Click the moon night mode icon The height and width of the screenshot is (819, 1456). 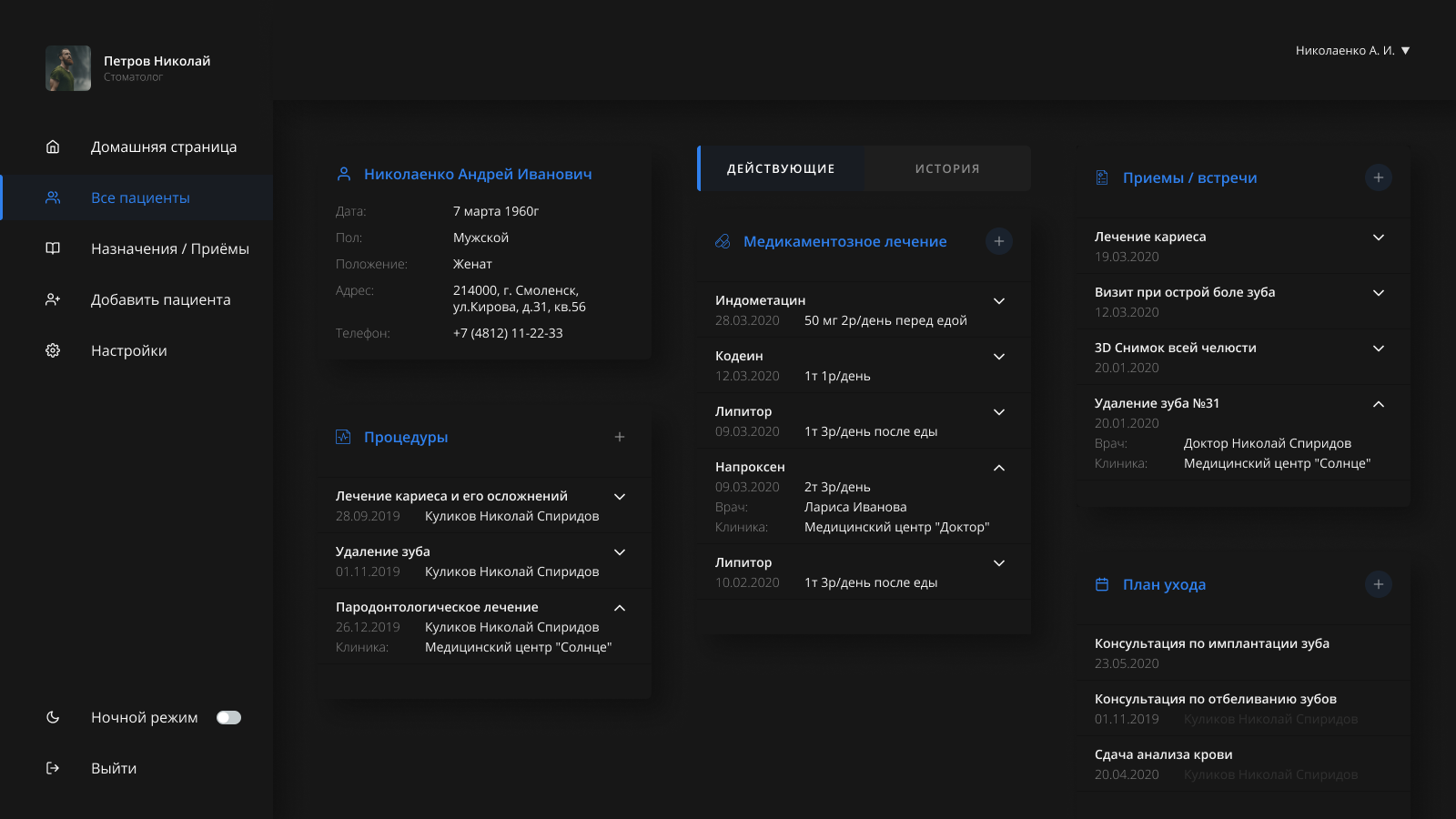[53, 717]
